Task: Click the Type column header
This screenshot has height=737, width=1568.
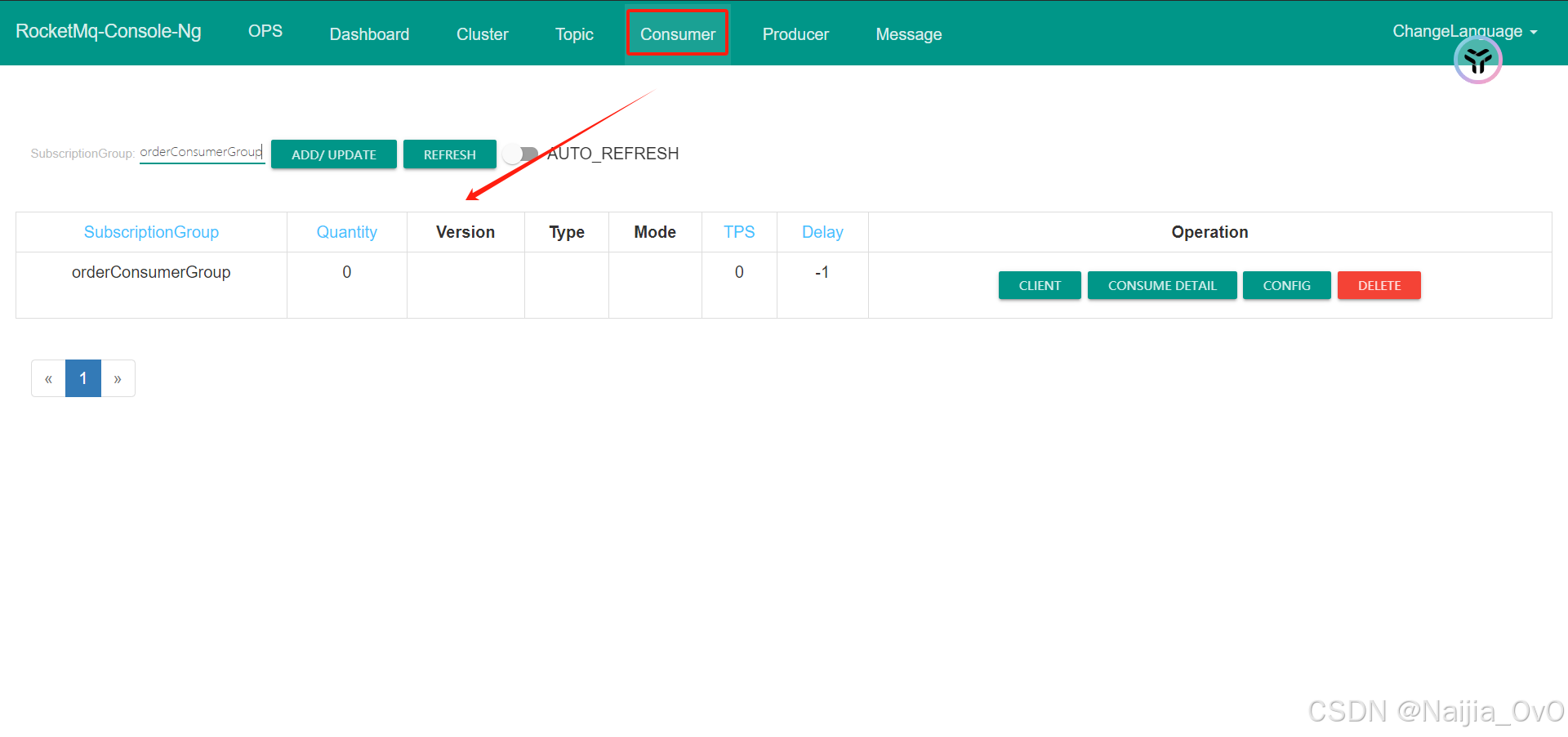Action: click(x=567, y=232)
